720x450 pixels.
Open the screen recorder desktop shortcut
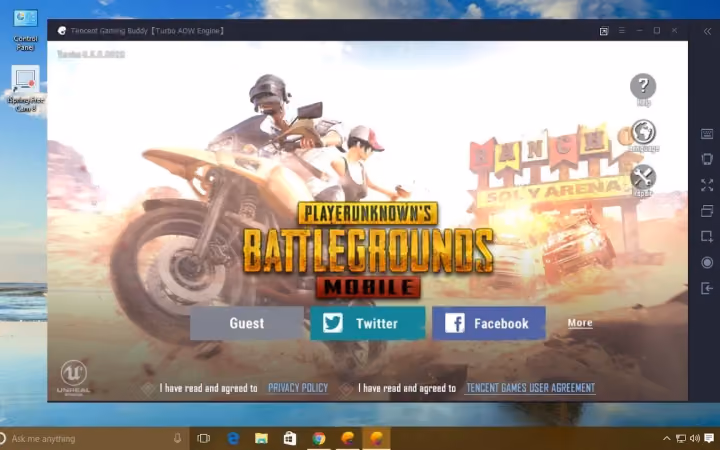click(25, 89)
